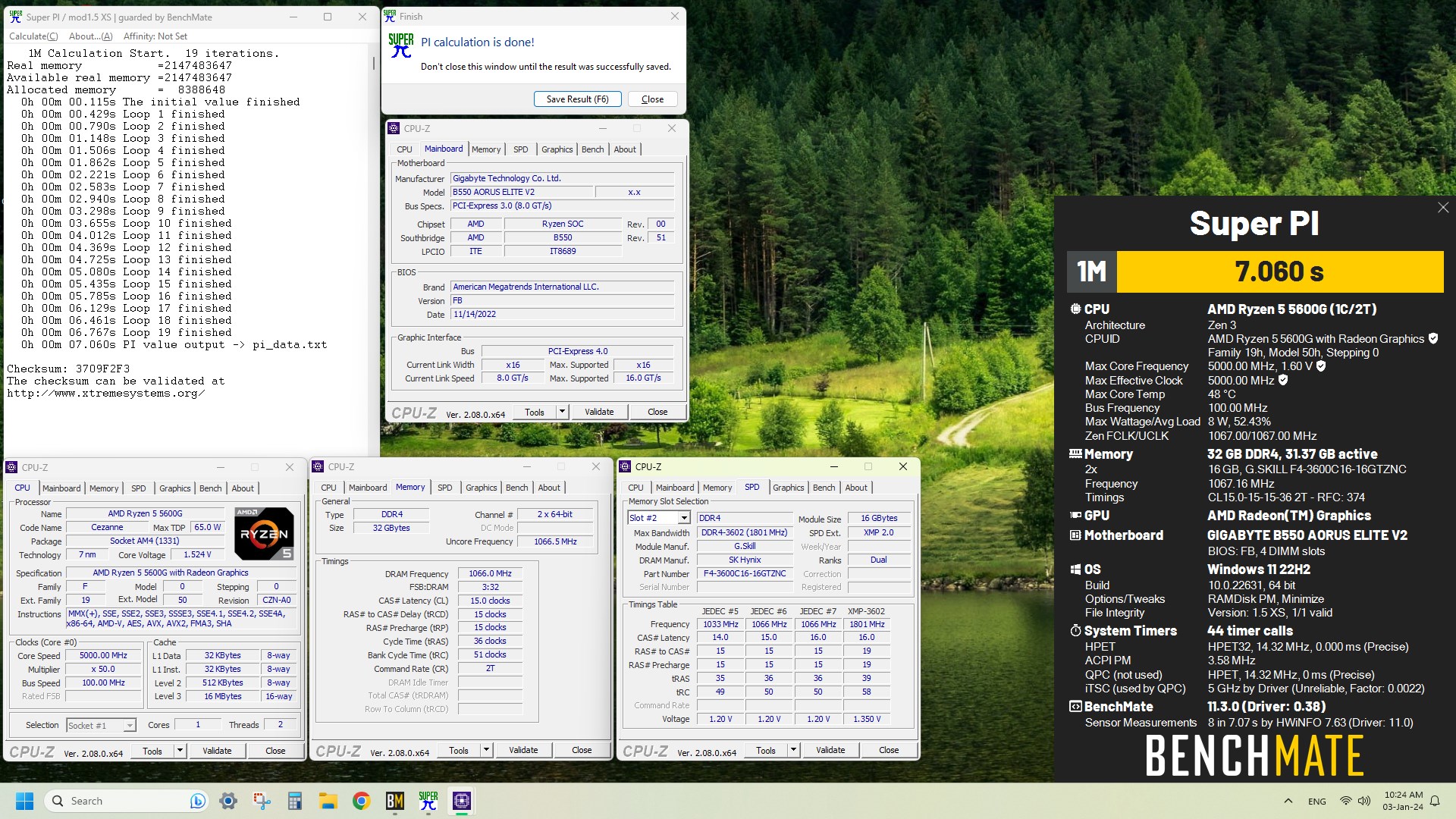Open Graphics tab in Mainboard CPU-Z window
The width and height of the screenshot is (1456, 819).
[x=557, y=149]
